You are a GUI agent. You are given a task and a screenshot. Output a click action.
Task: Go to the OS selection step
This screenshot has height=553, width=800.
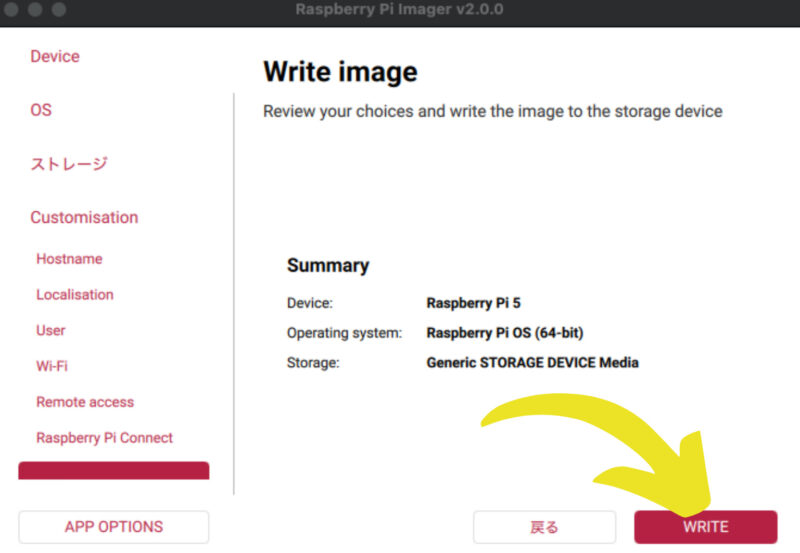point(41,110)
